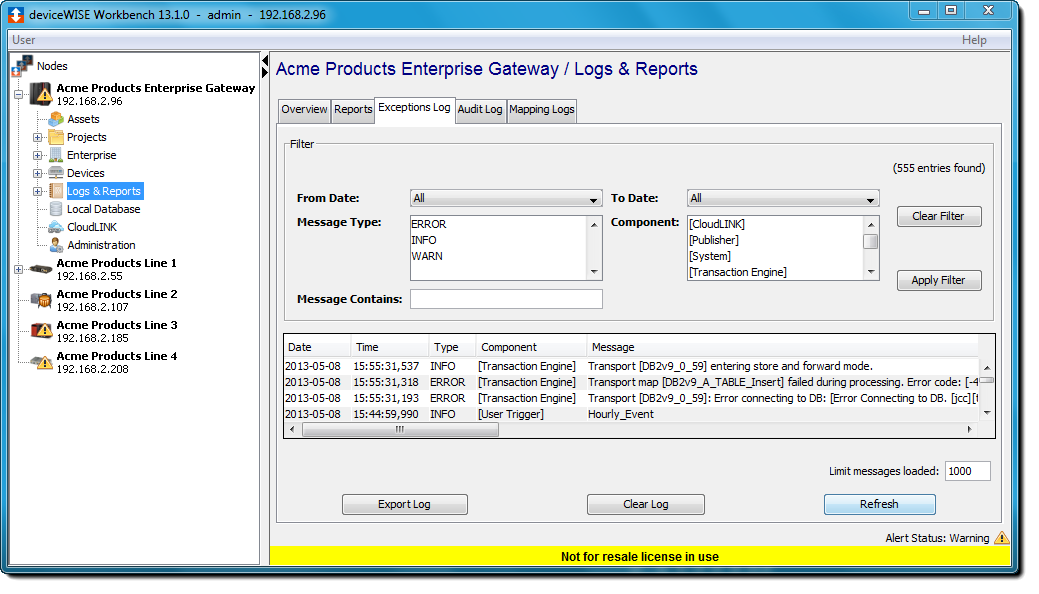Expand the Enterprise tree node
Viewport: 1039px width, 594px height.
pos(38,155)
